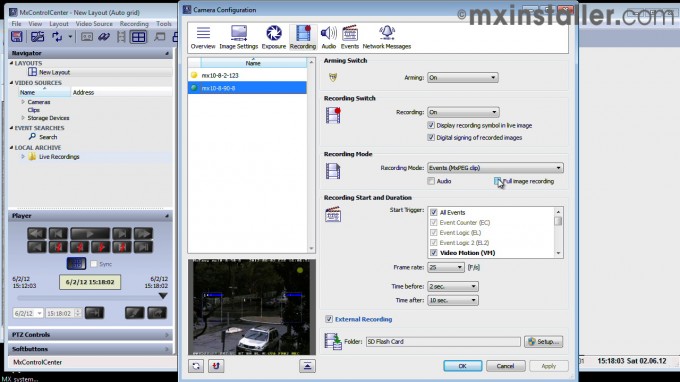Uncheck the All Events start trigger
Viewport: 680px width, 382px height.
coord(434,212)
